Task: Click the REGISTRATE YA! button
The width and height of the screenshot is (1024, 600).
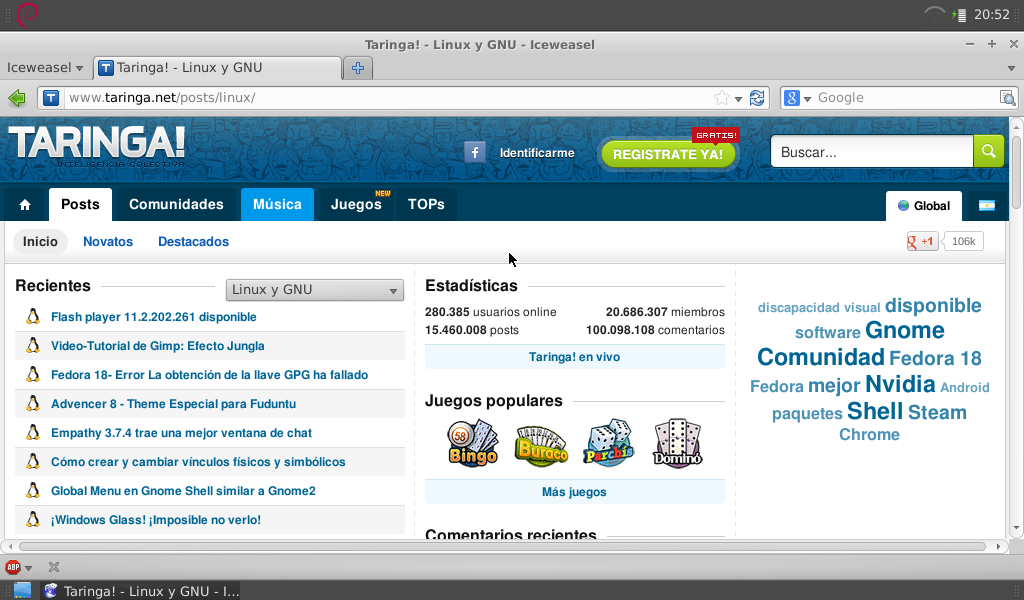Action: click(x=667, y=154)
